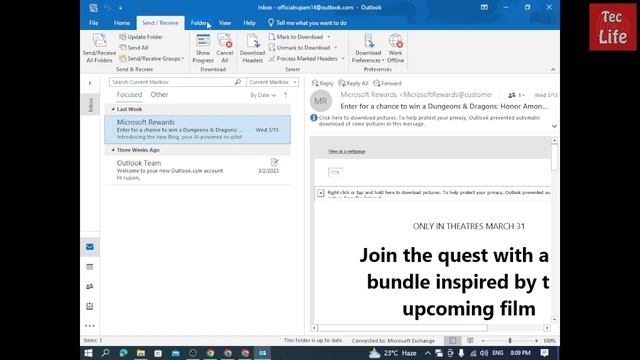
Task: Switch to Normal view in status bar
Action: 452,340
